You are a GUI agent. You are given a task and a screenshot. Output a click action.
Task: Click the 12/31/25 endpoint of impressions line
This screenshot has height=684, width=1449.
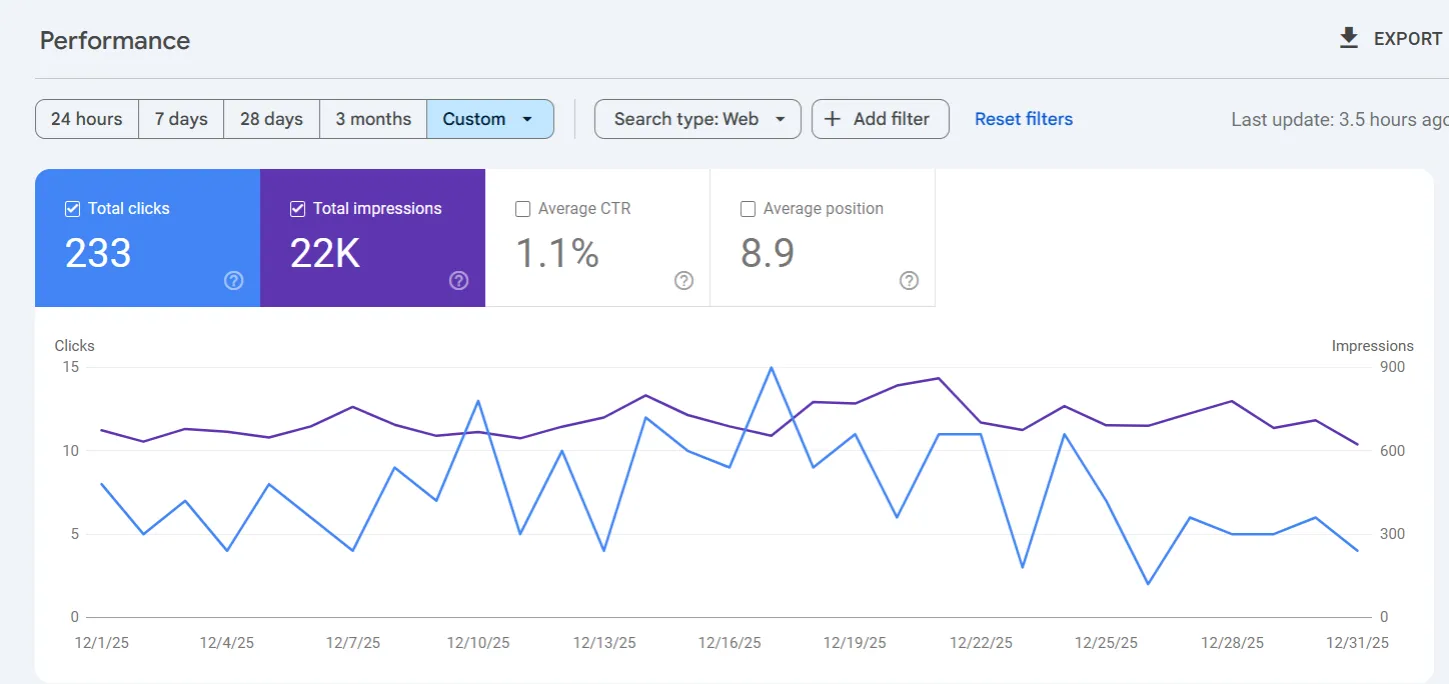tap(1357, 444)
